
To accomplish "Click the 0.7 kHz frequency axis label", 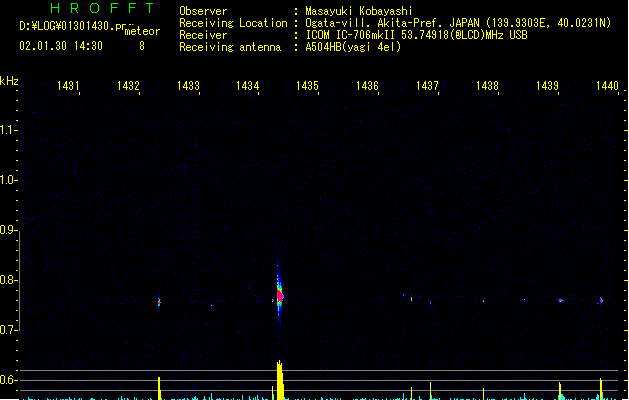I will tap(8, 330).
